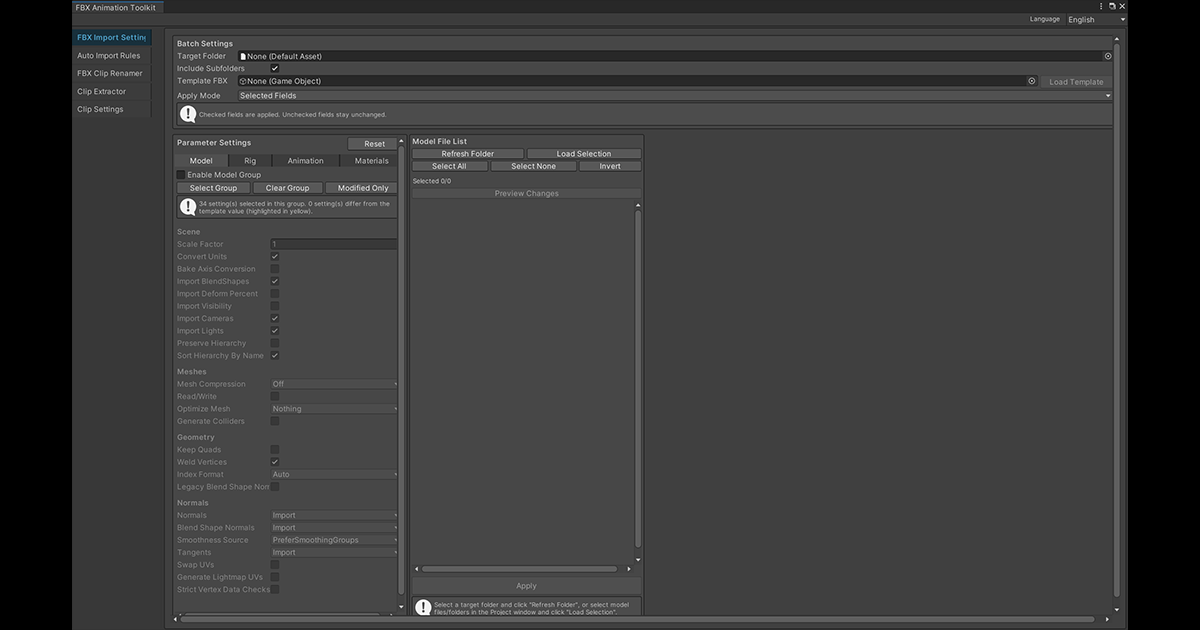Toggle Sort Hierarchy By Name

(275, 356)
